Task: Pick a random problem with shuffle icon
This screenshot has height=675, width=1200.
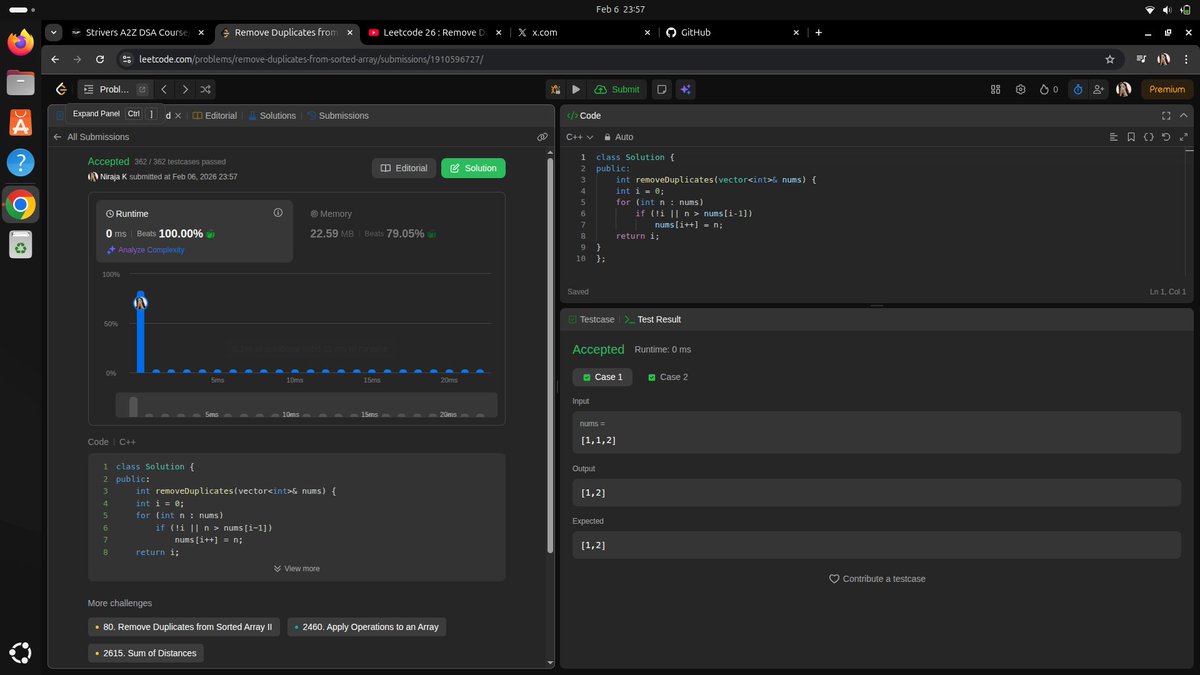Action: point(206,89)
